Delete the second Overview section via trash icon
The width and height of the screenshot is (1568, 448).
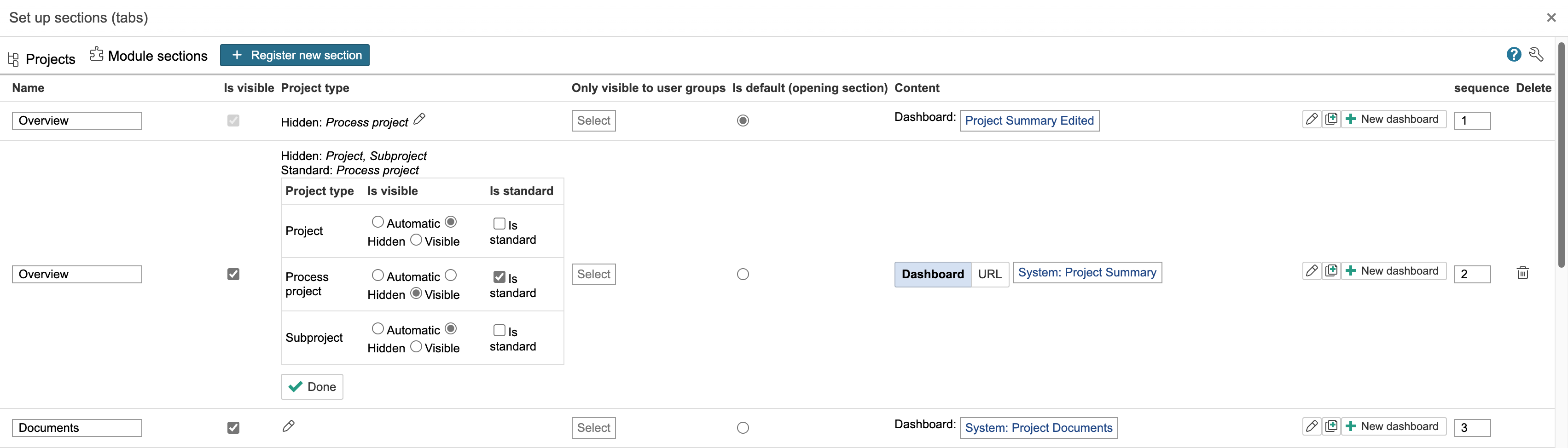click(x=1522, y=273)
